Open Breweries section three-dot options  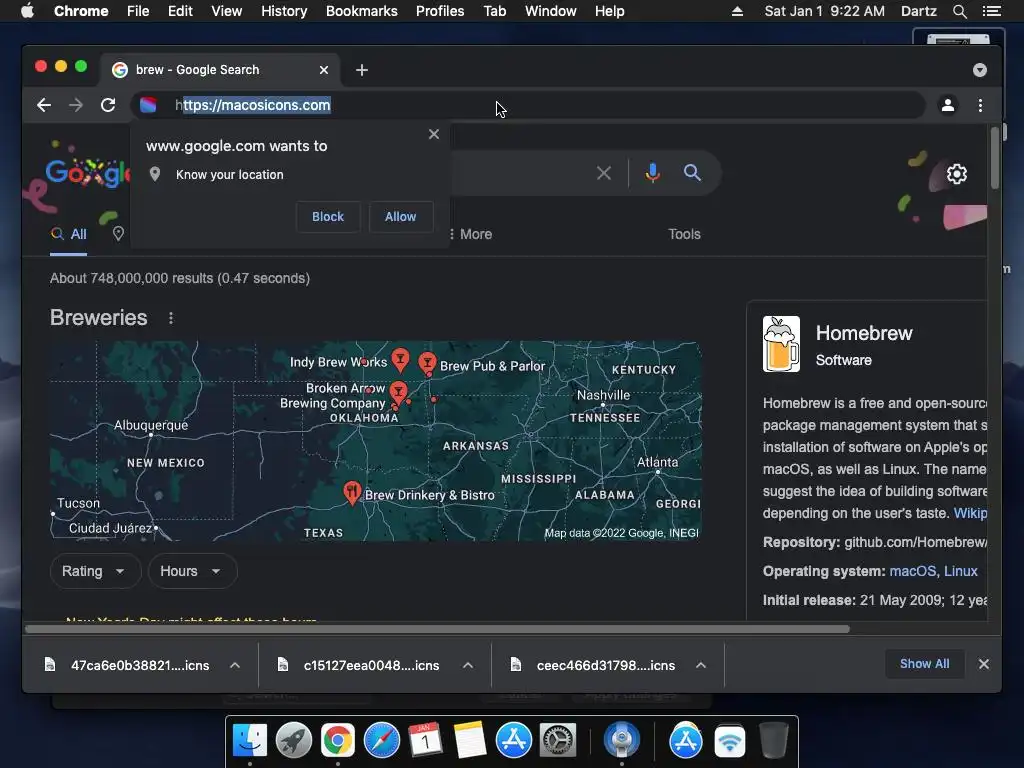[170, 318]
